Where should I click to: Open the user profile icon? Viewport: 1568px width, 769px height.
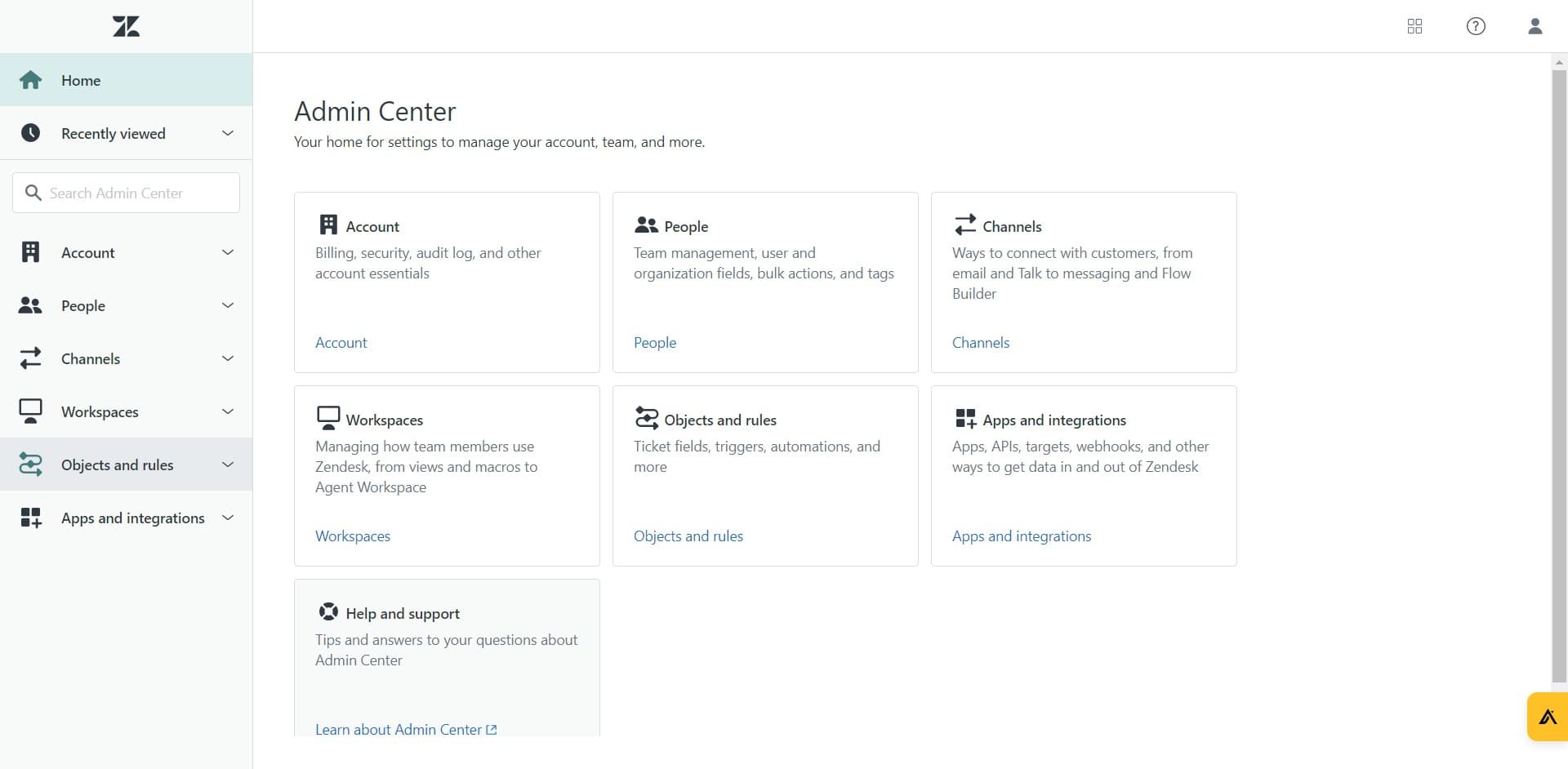pos(1535,26)
